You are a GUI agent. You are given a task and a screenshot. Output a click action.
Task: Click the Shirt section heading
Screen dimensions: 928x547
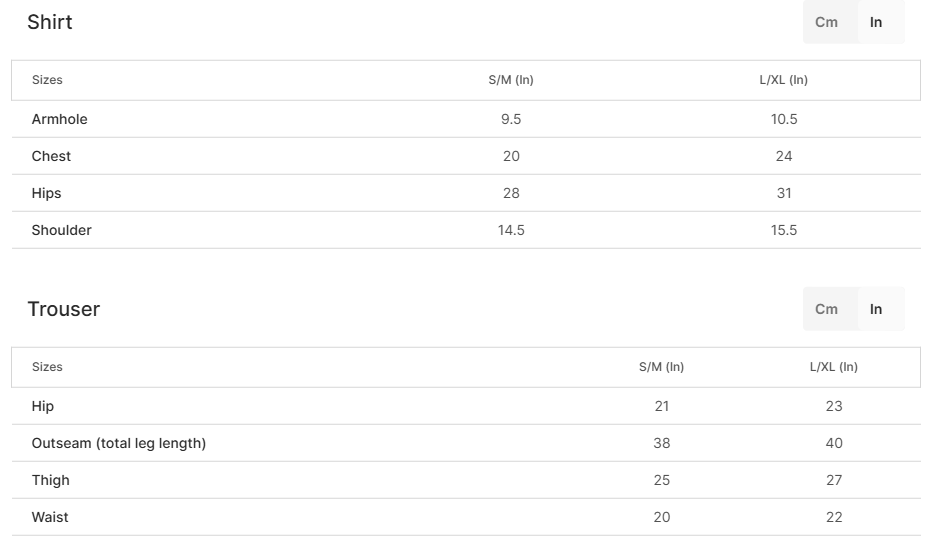point(50,22)
